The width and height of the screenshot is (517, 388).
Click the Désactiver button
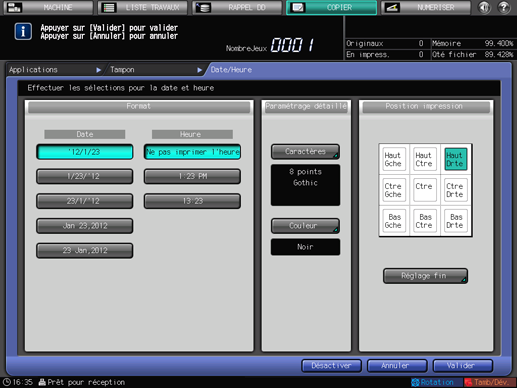tap(331, 366)
